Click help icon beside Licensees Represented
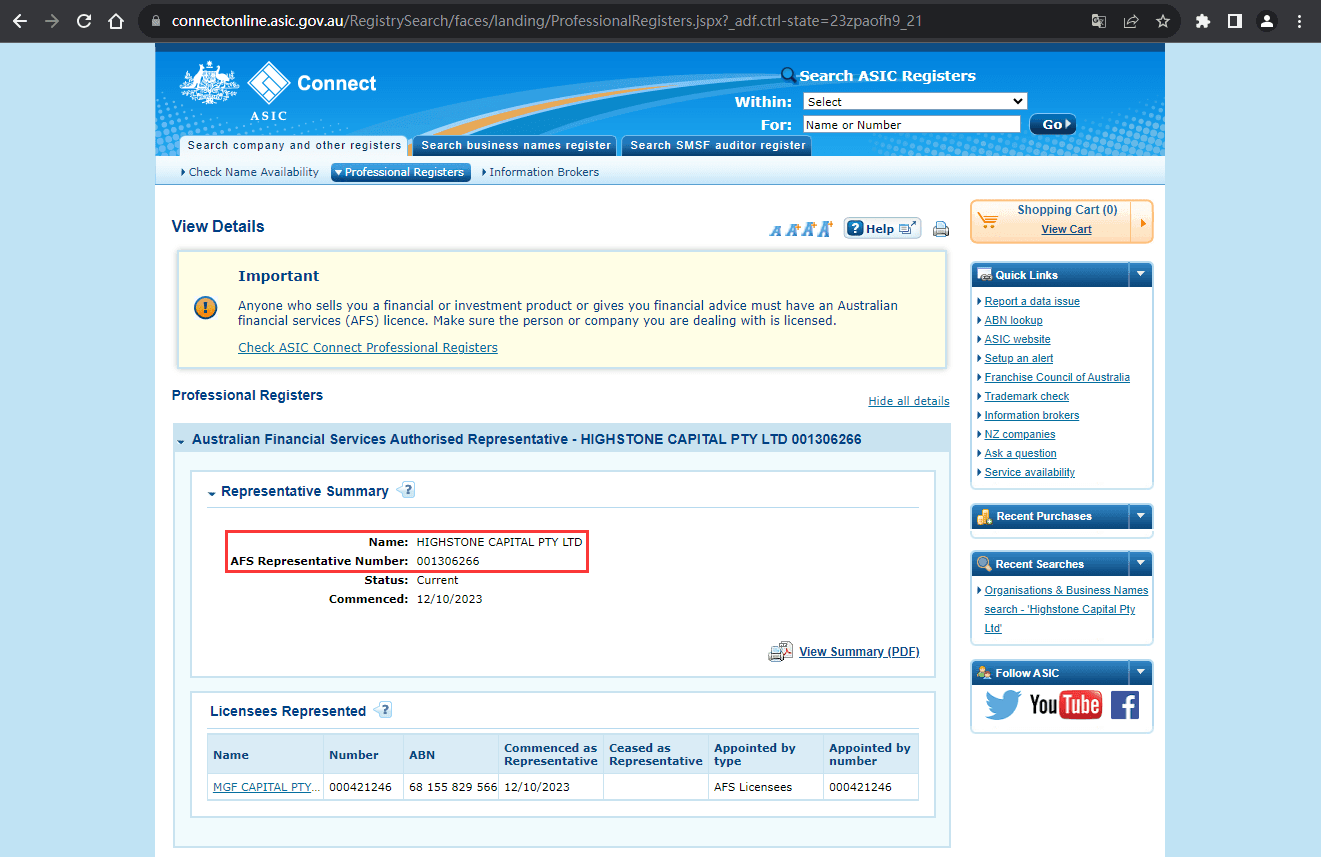The image size is (1321, 857). [383, 710]
